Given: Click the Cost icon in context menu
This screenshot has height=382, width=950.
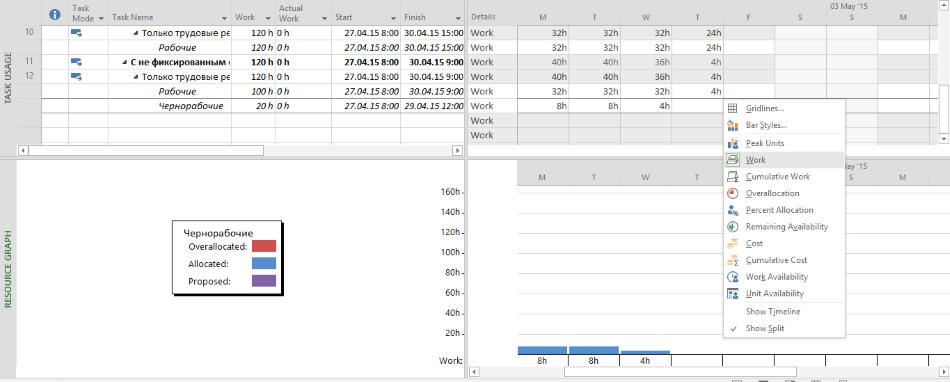Looking at the screenshot, I should [x=732, y=243].
